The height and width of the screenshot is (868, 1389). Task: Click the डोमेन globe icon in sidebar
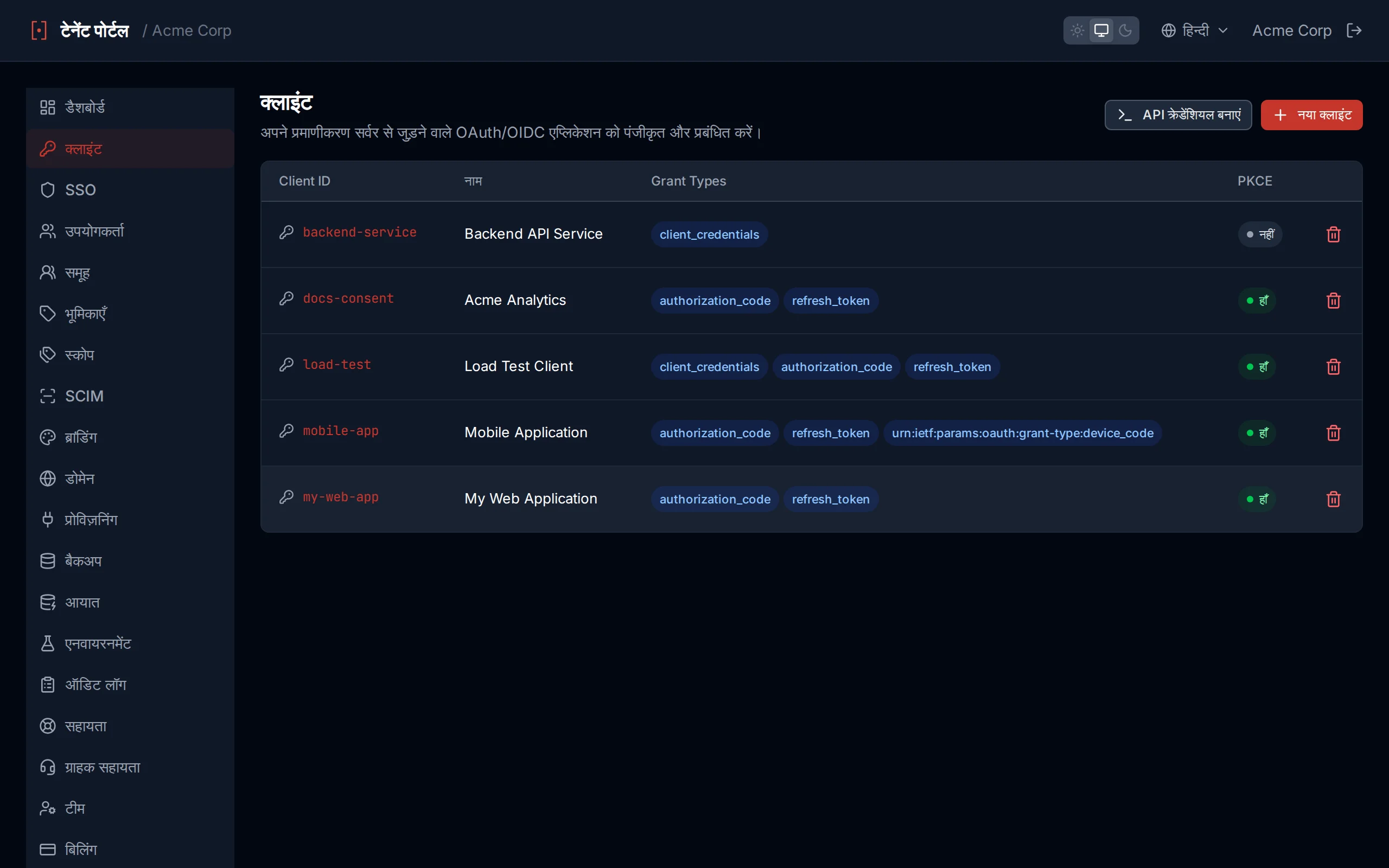point(48,479)
